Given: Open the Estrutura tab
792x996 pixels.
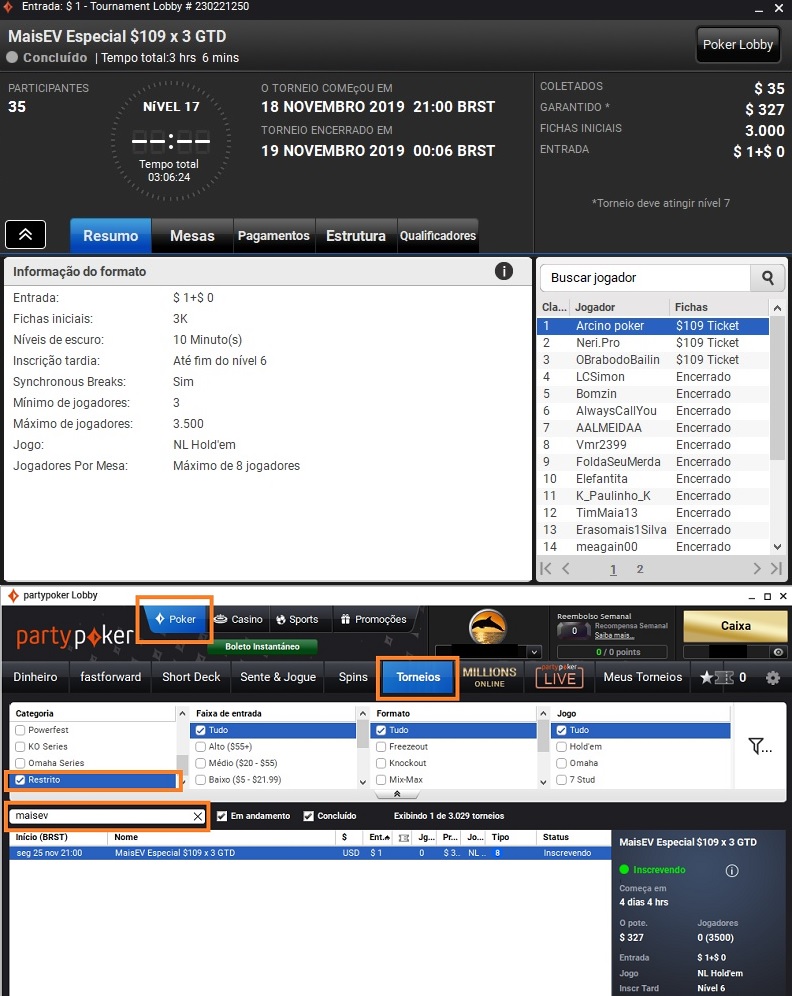Looking at the screenshot, I should pyautogui.click(x=356, y=236).
